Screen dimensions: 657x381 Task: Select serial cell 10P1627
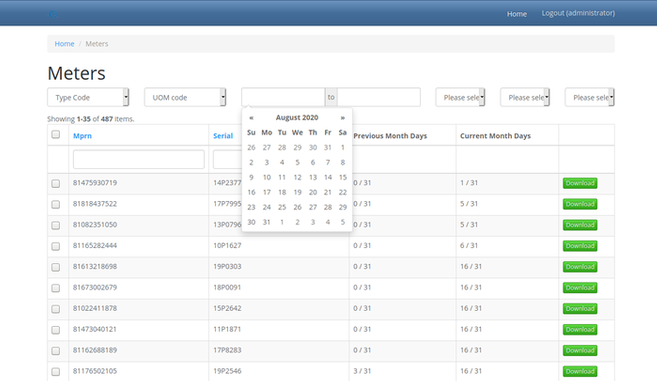coord(227,246)
